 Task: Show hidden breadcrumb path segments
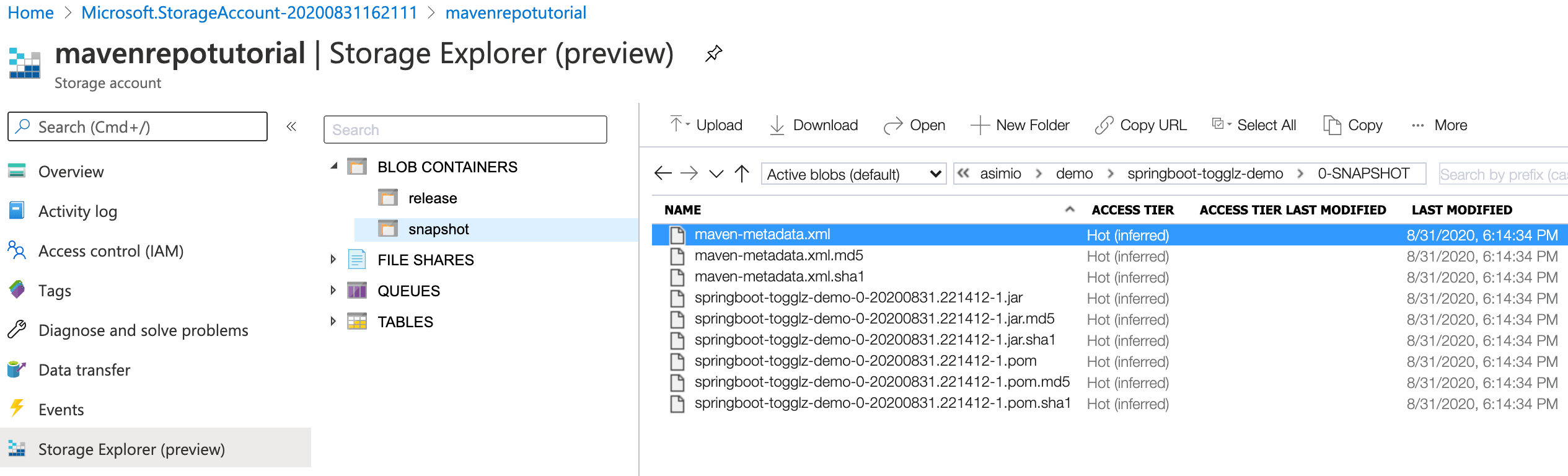tap(963, 173)
